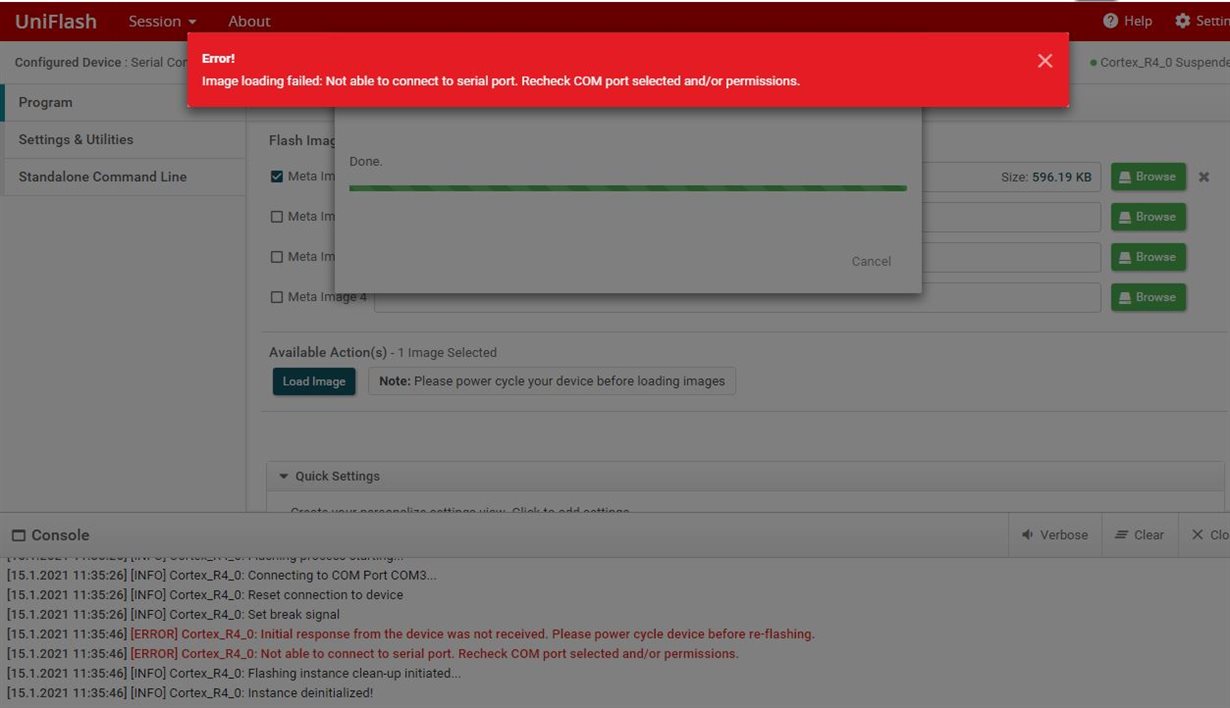Select the 'clean-up initiated' console line
The width and height of the screenshot is (1230, 708).
234,673
